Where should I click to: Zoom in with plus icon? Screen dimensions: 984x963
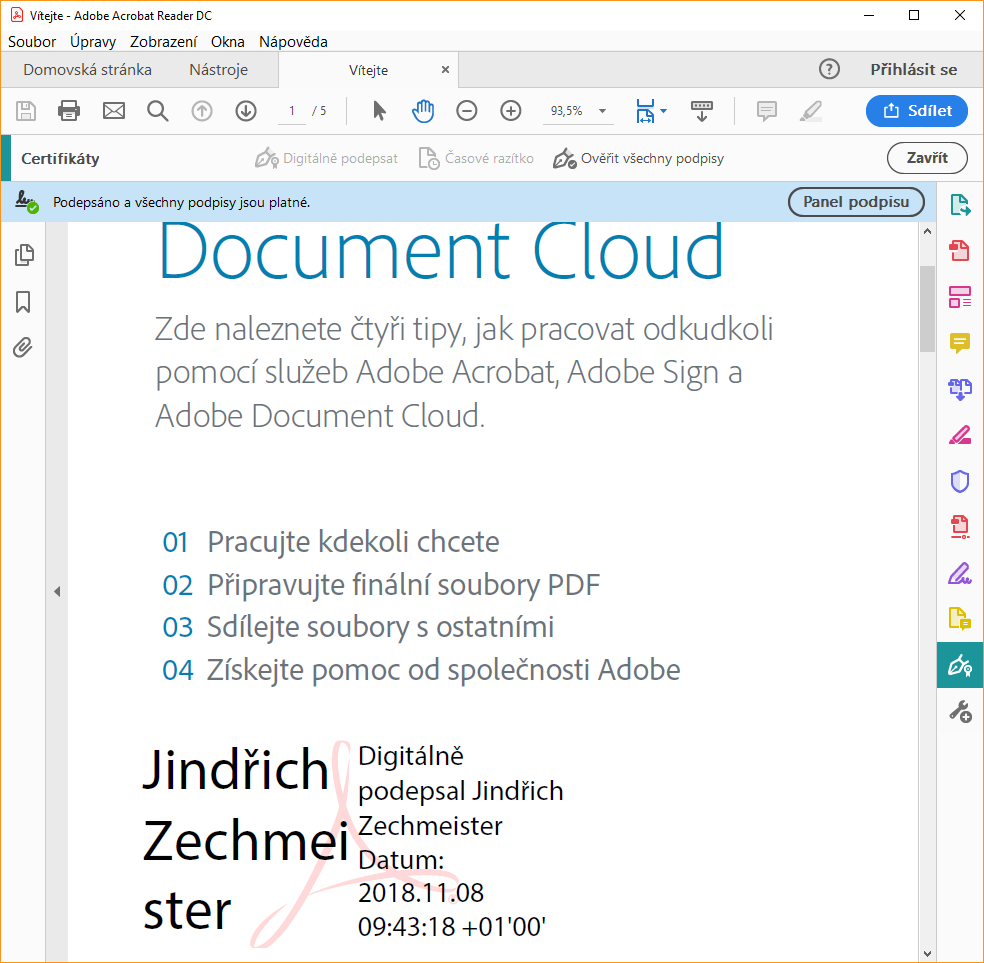point(511,111)
